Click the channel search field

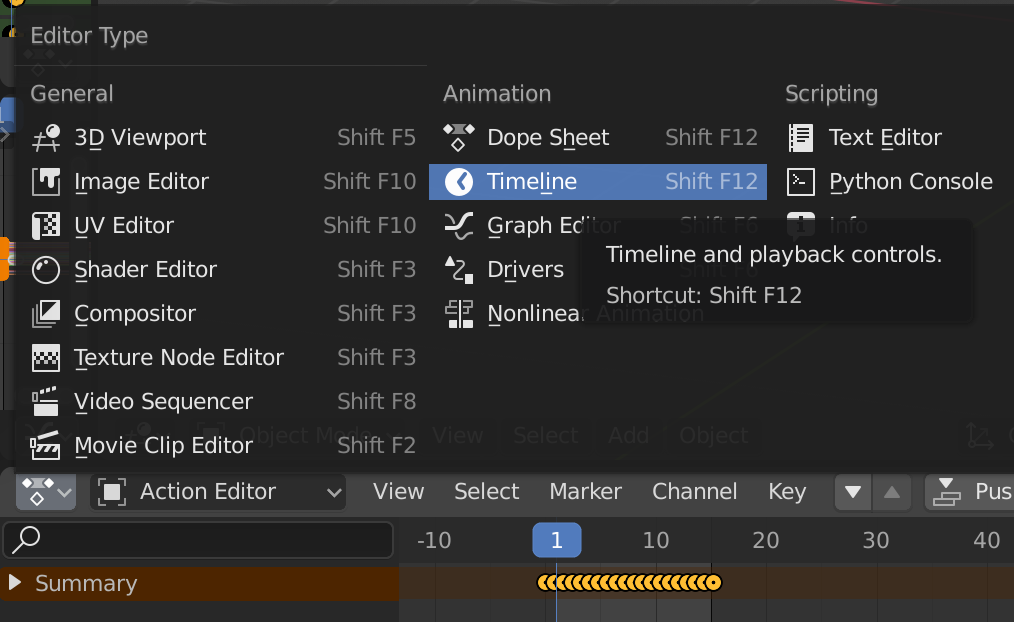click(197, 539)
